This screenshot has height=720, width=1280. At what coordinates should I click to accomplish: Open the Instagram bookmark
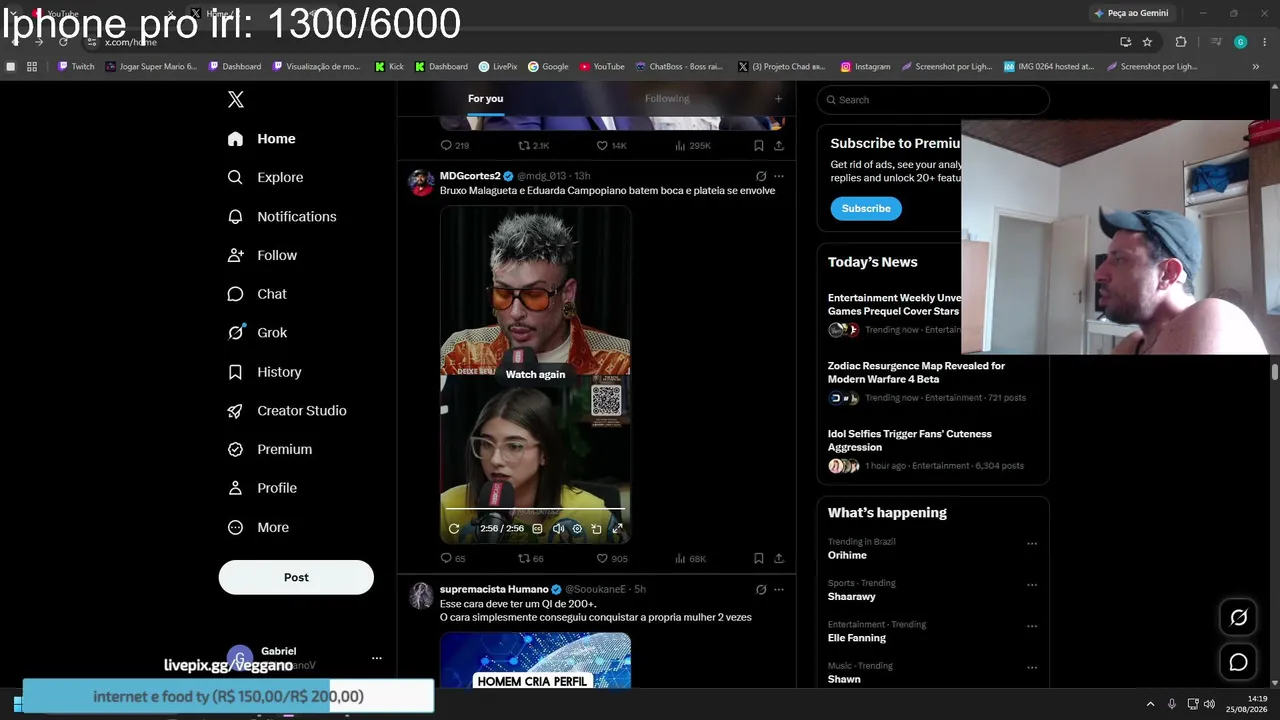(865, 67)
